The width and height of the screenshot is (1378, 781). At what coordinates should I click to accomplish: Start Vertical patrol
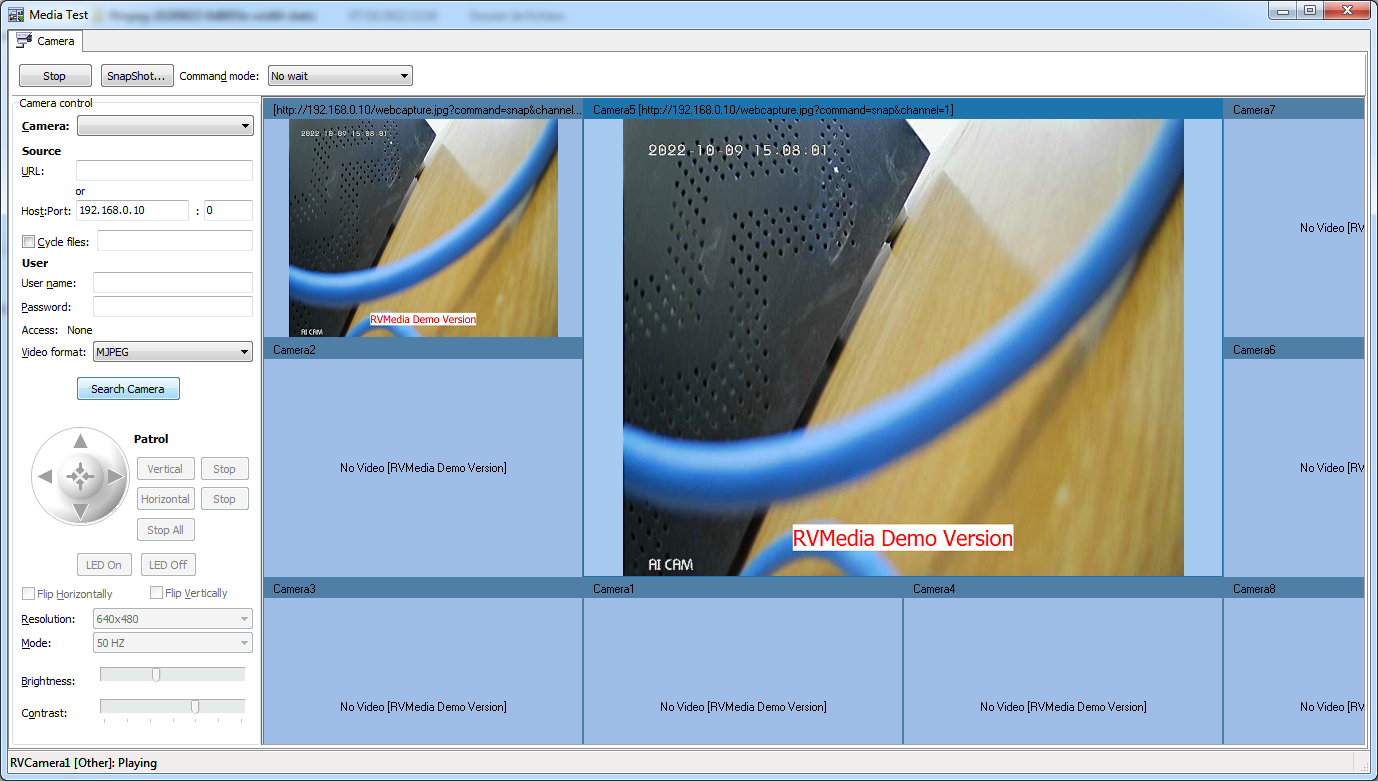tap(165, 469)
